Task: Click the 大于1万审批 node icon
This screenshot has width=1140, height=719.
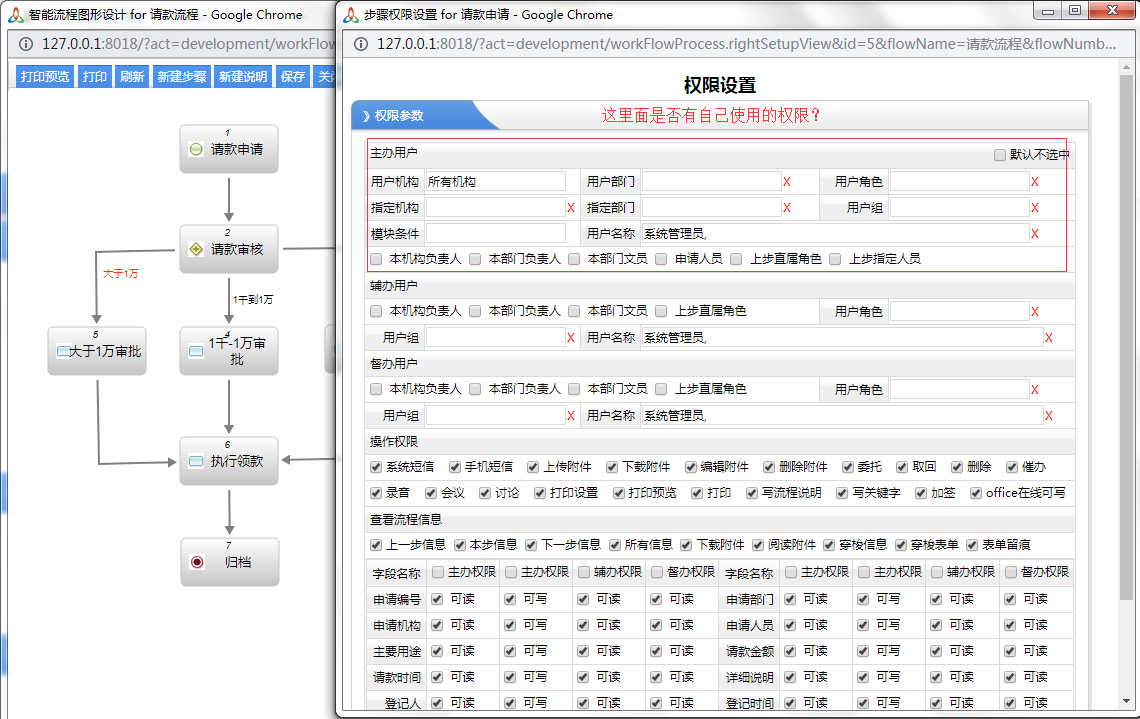Action: [63, 352]
